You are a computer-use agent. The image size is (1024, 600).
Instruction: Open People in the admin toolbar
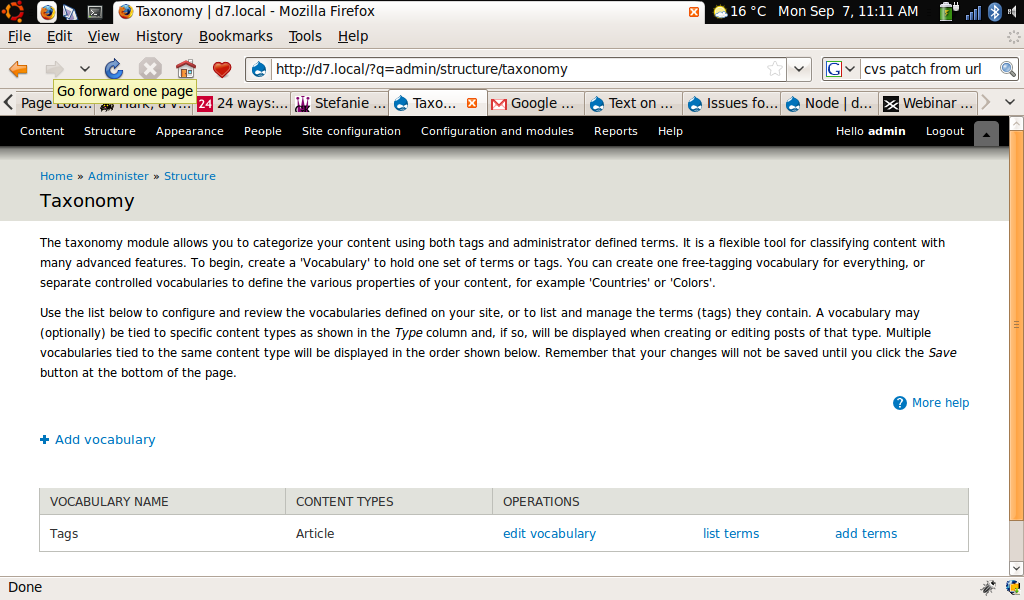(x=263, y=131)
